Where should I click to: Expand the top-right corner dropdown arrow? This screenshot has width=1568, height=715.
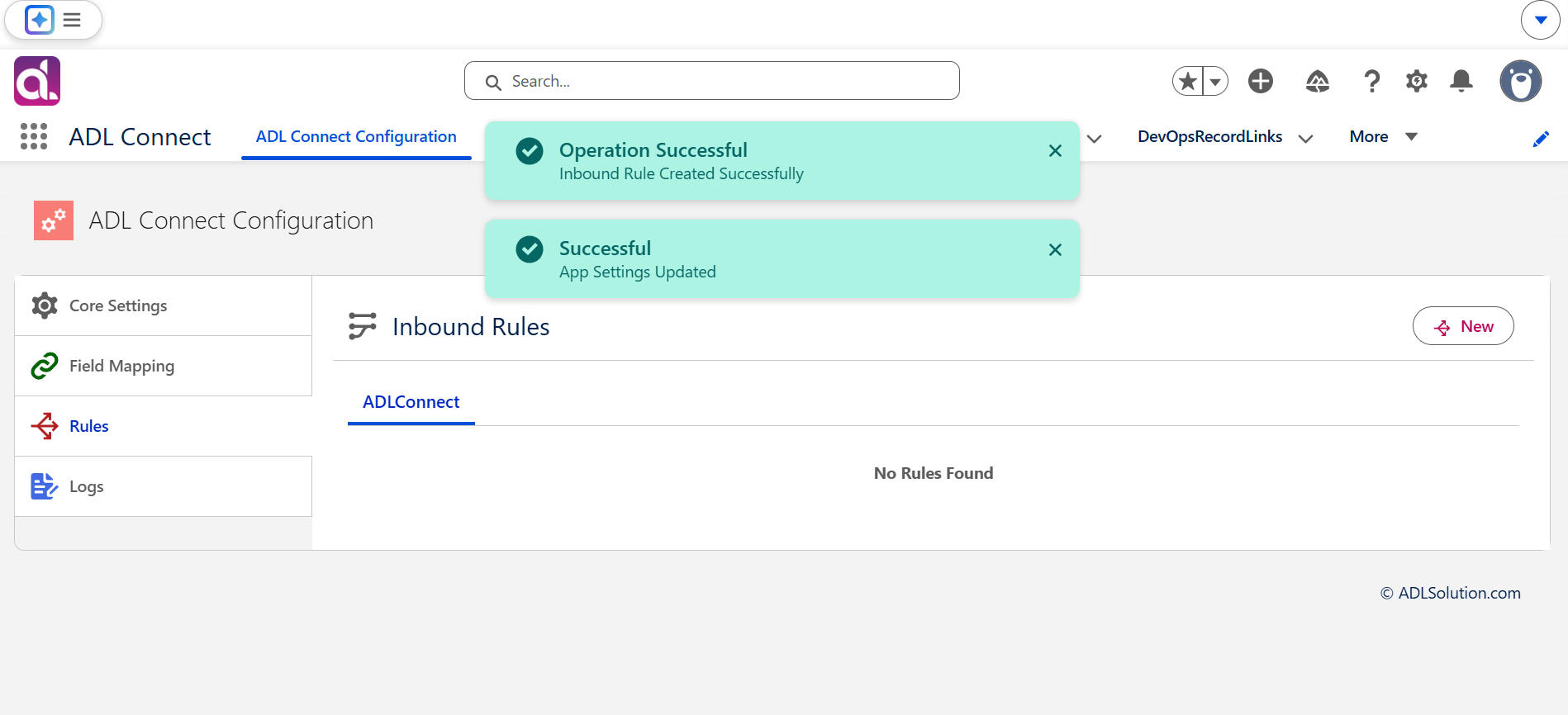[x=1541, y=20]
